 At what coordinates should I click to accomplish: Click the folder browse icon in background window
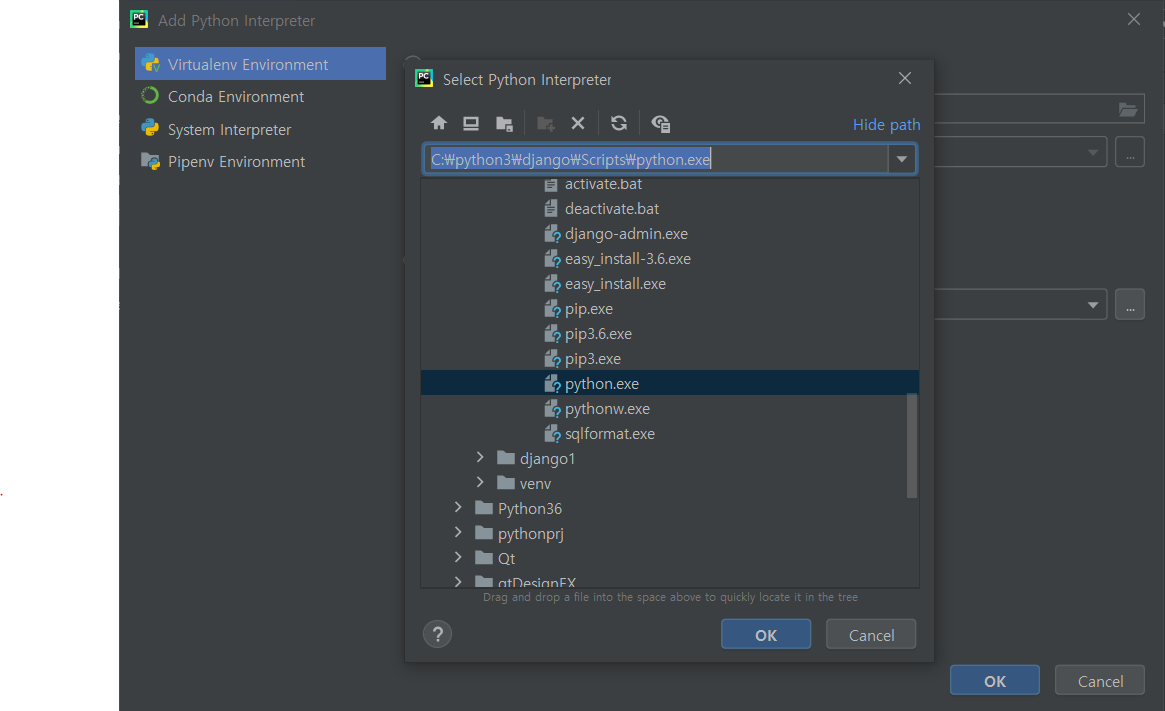[1128, 110]
